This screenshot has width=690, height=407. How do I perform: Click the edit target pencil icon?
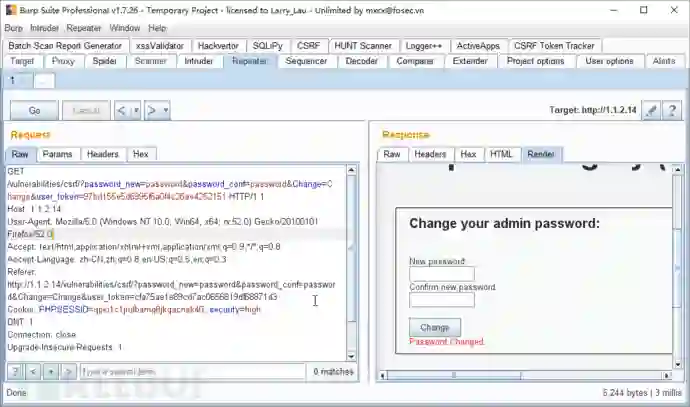pyautogui.click(x=652, y=110)
